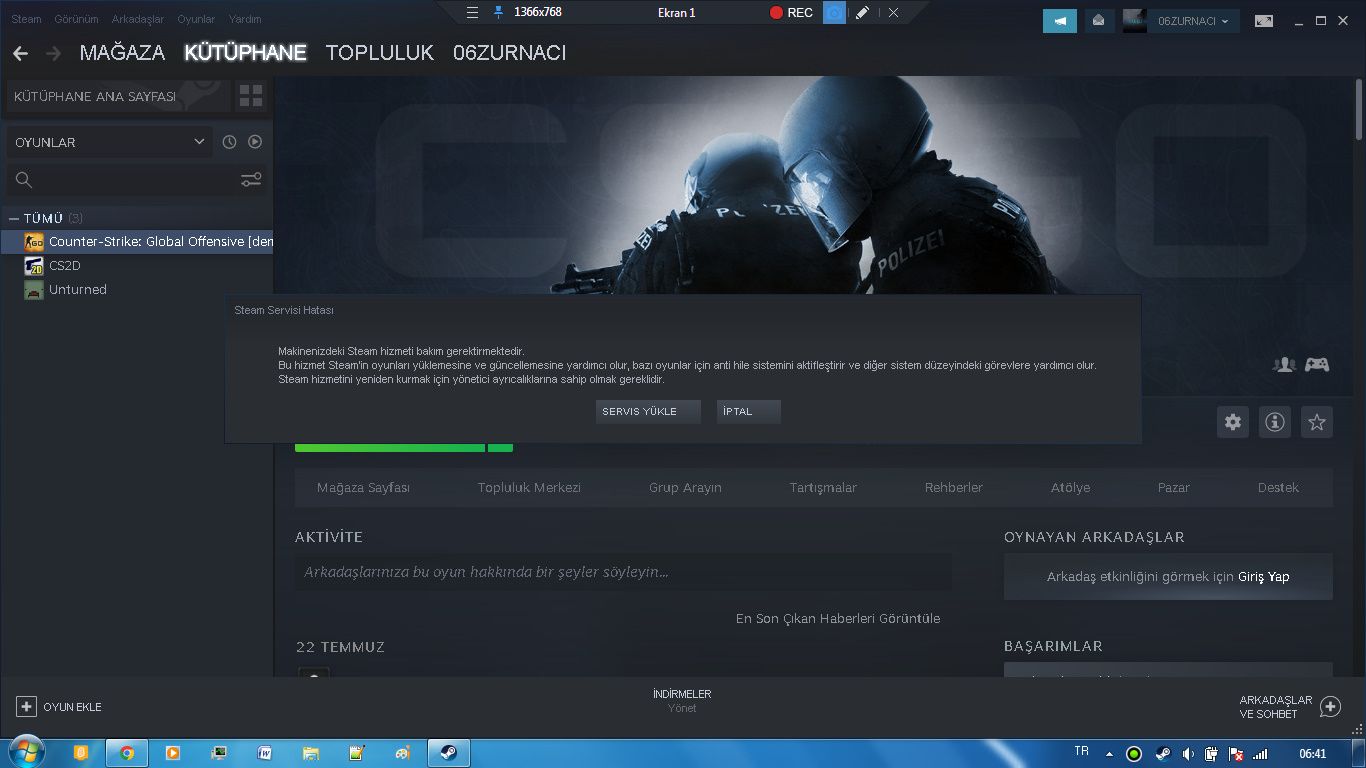Viewport: 1366px width, 768px height.
Task: Open game info icon
Action: coord(1275,422)
